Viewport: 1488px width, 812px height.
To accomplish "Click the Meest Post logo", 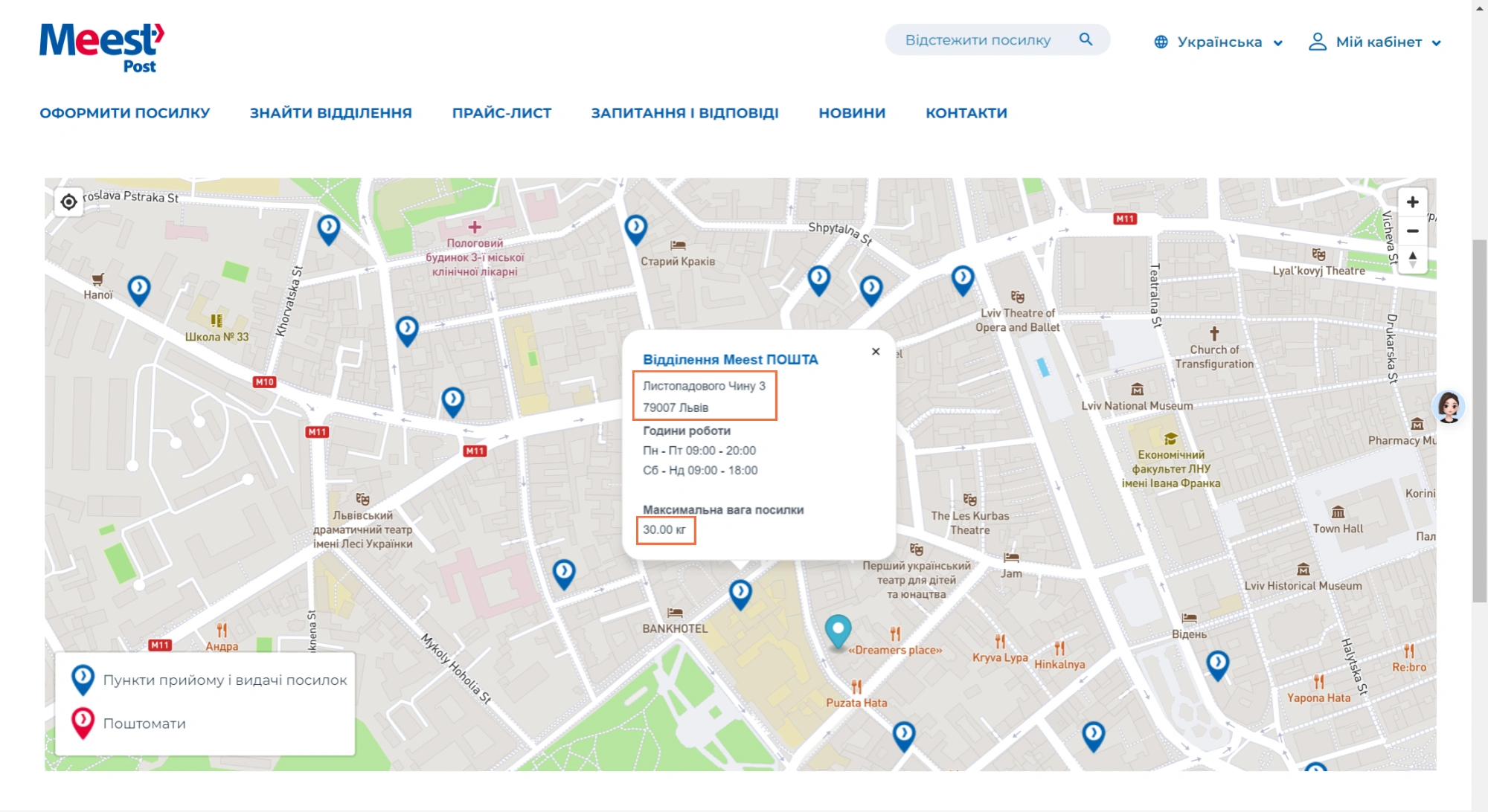I will [x=102, y=48].
